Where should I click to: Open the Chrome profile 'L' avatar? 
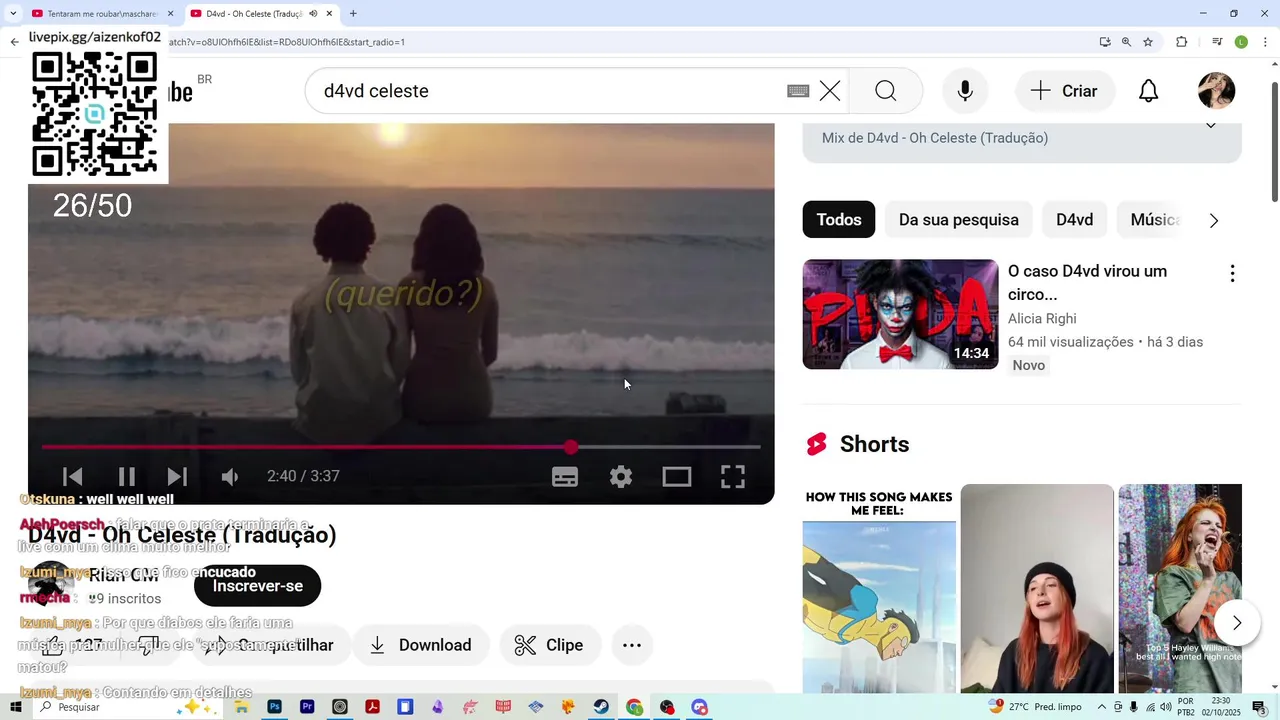point(1241,42)
